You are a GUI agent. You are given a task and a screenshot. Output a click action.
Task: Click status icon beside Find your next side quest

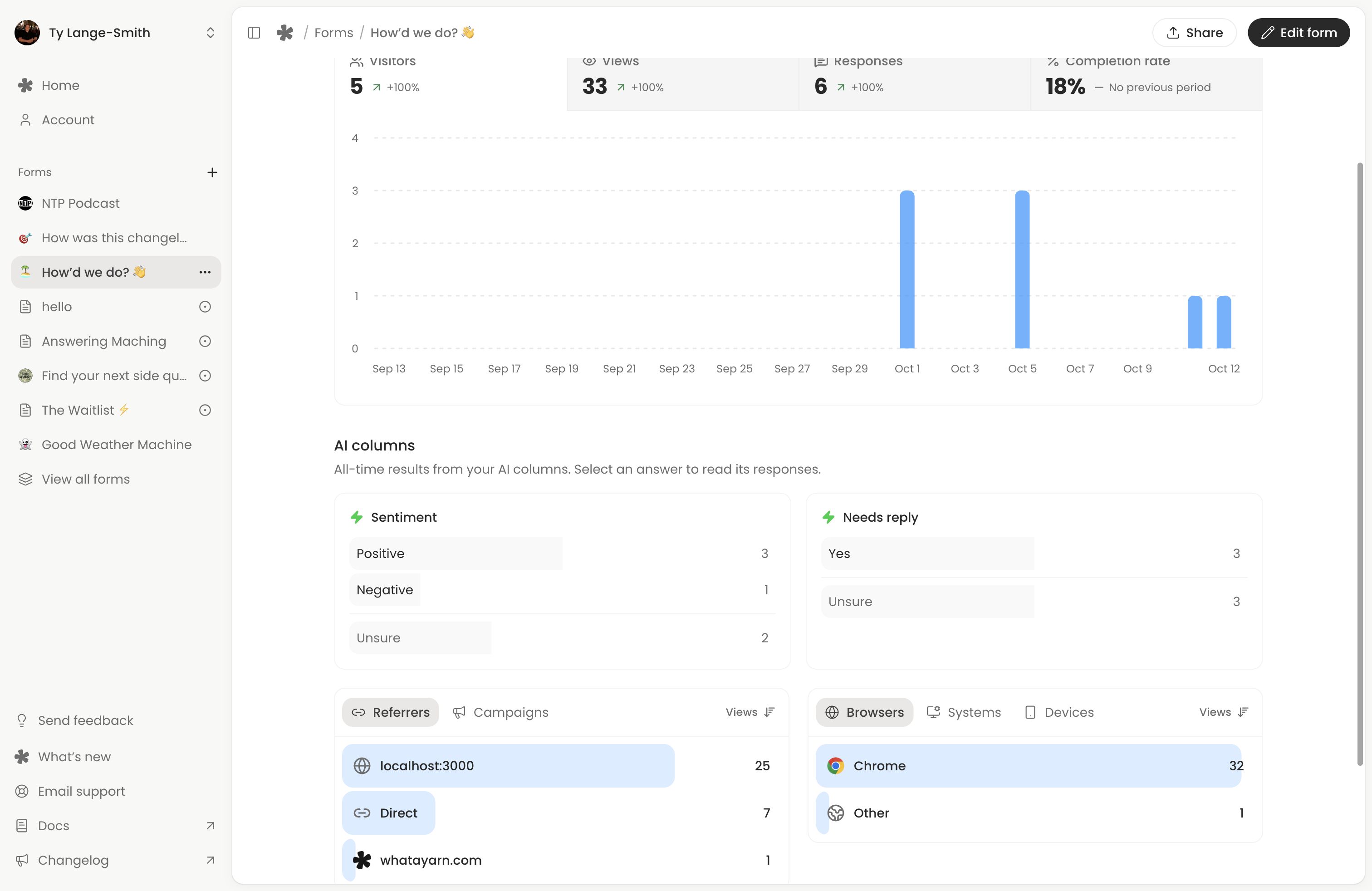(205, 376)
